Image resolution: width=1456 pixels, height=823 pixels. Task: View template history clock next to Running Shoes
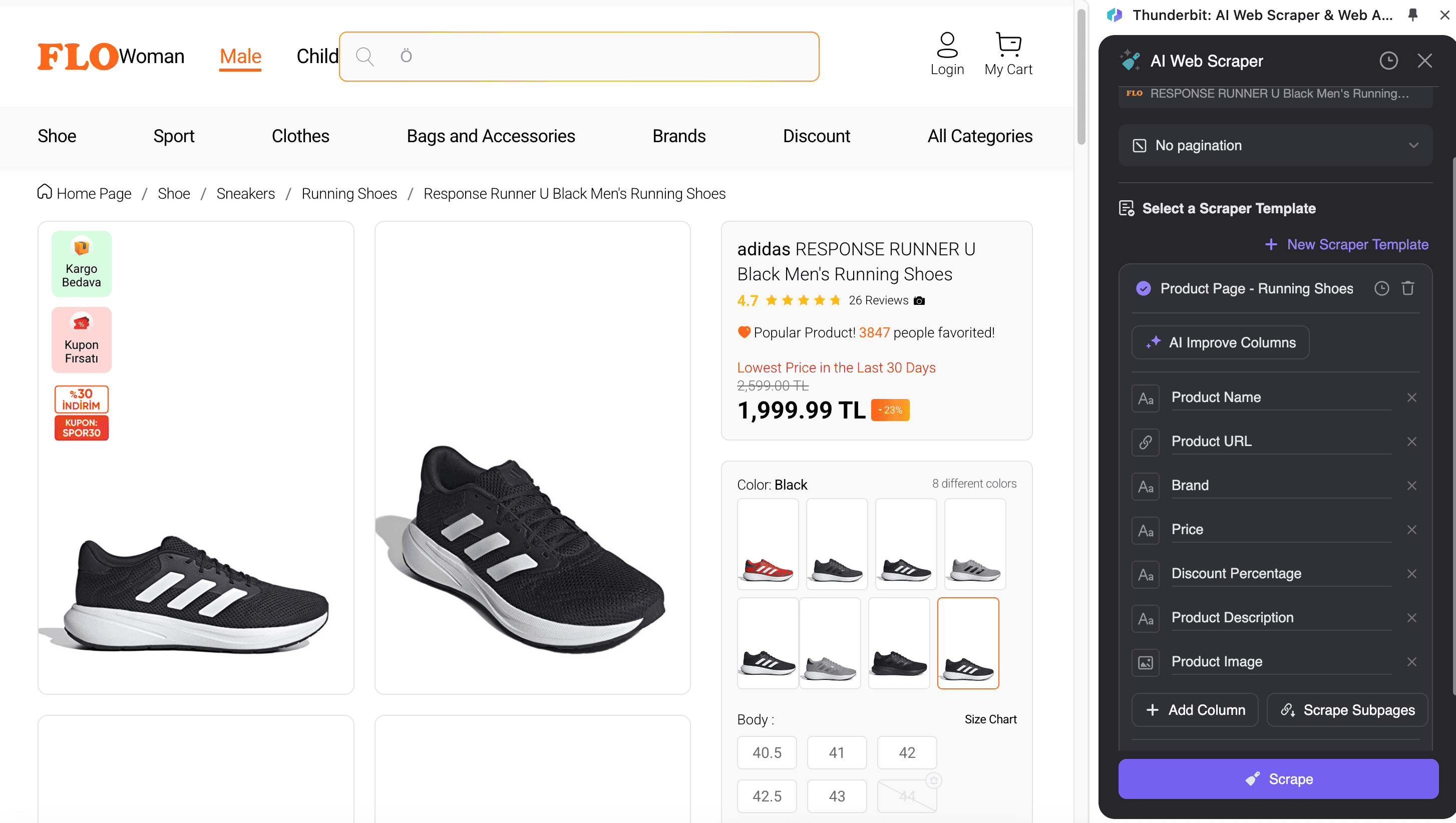pos(1381,288)
